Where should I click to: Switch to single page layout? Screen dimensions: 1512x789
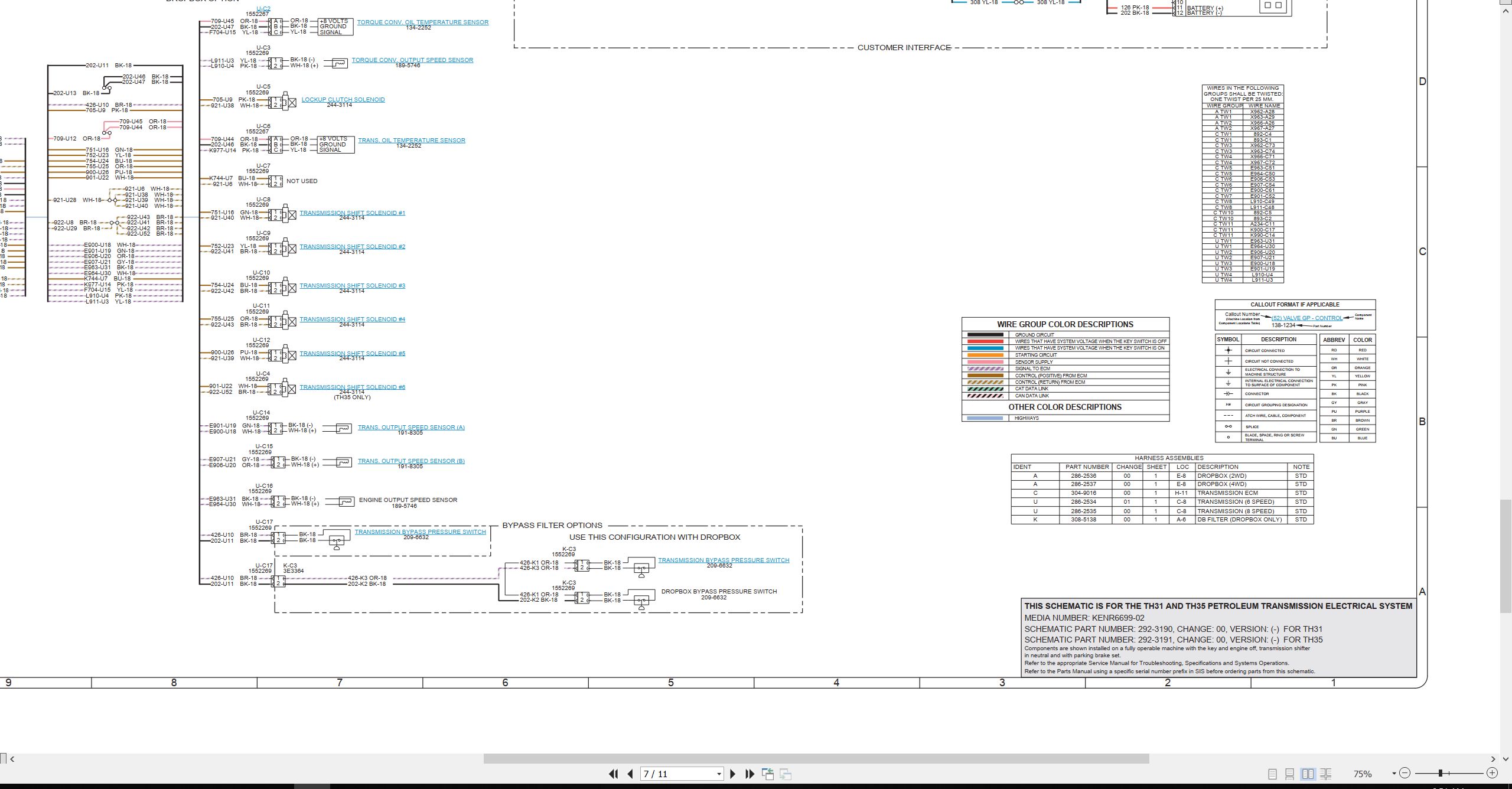[x=1272, y=774]
